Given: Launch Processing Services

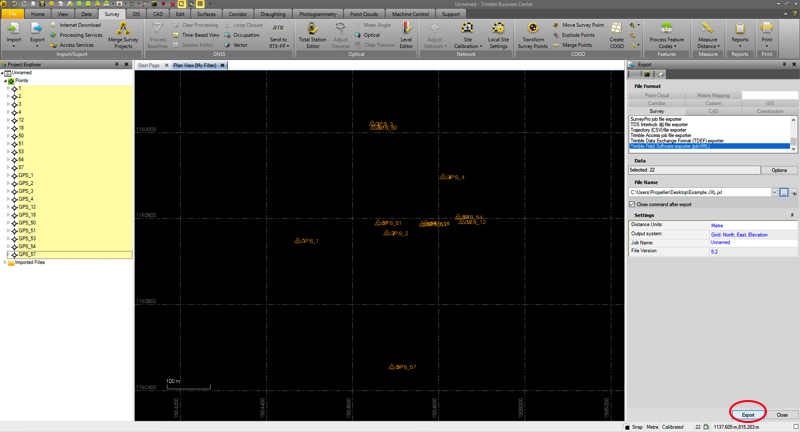Looking at the screenshot, I should tap(77, 35).
